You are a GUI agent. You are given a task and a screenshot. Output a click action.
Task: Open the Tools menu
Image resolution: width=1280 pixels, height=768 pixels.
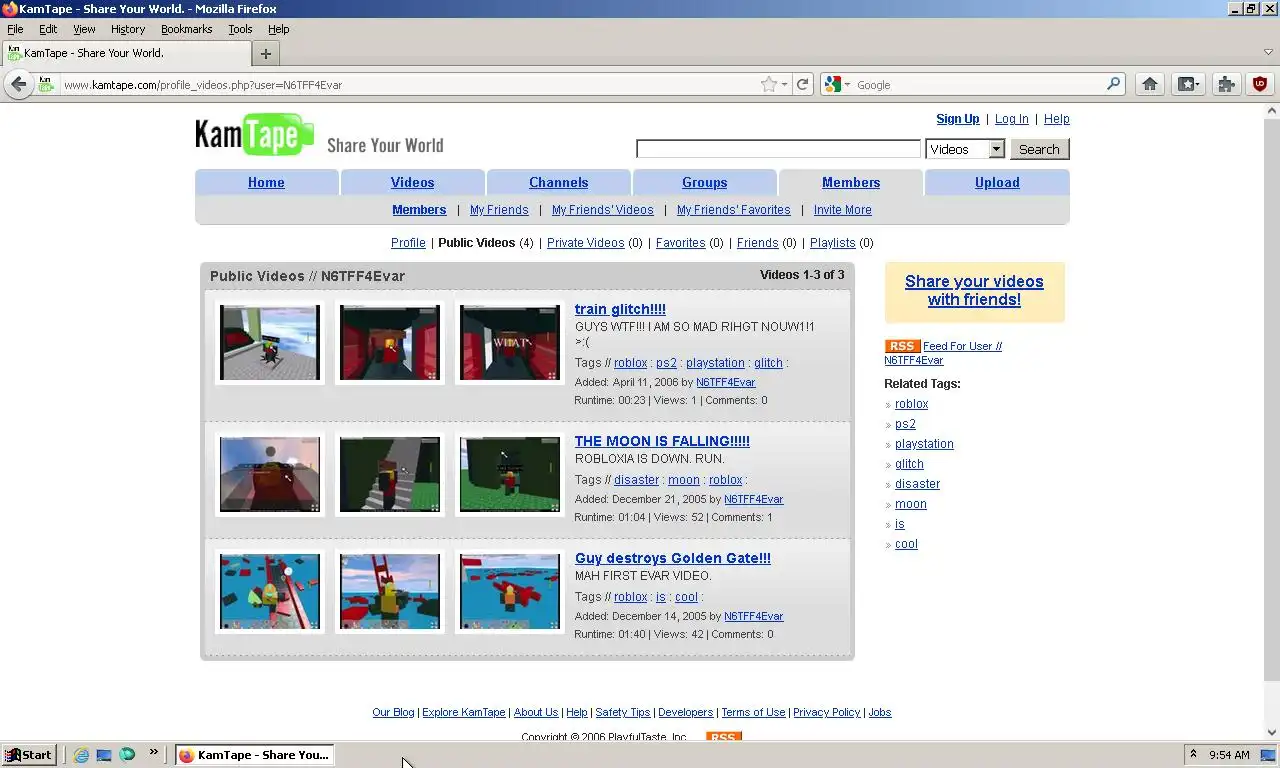[x=240, y=29]
